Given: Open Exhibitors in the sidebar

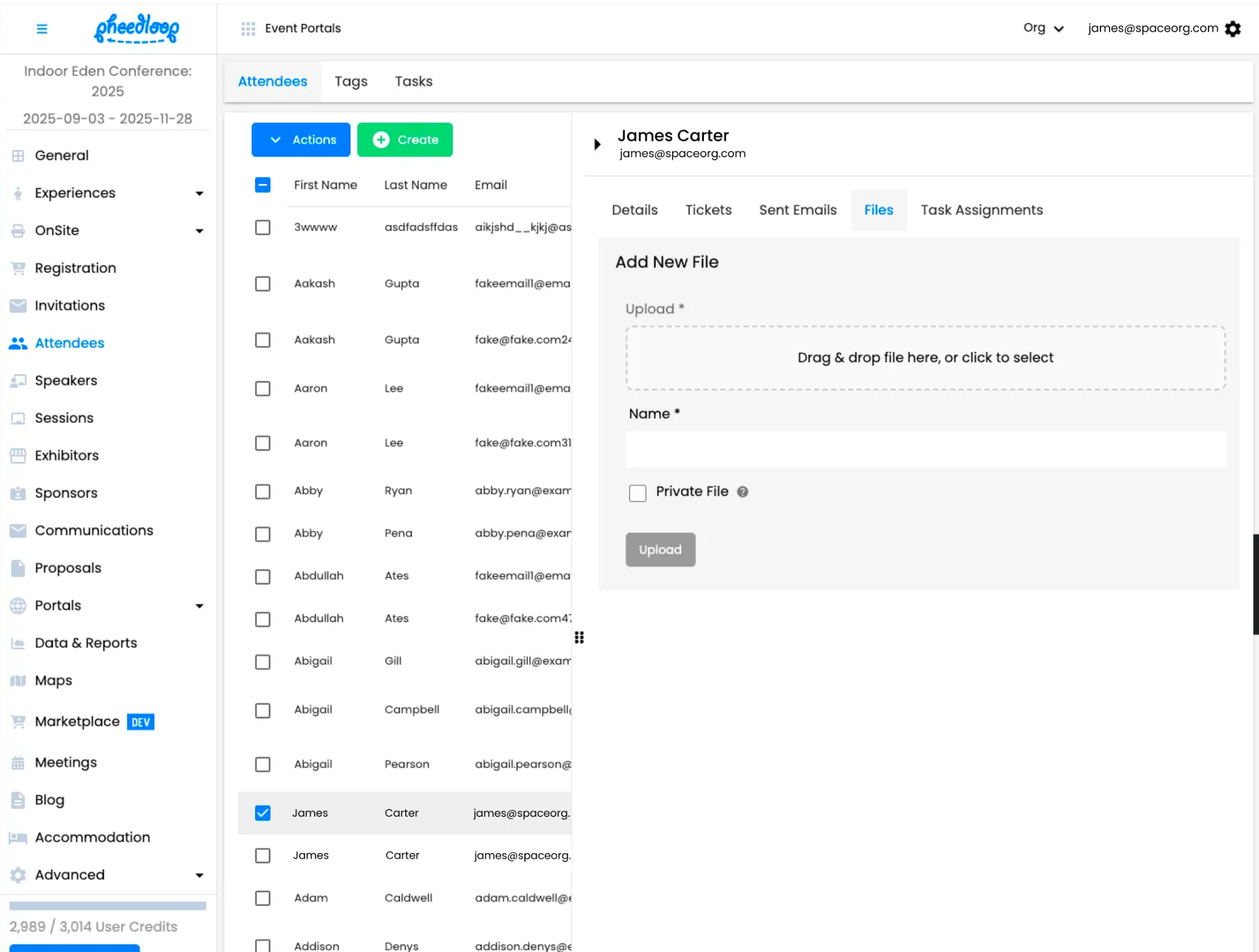Looking at the screenshot, I should tap(66, 455).
